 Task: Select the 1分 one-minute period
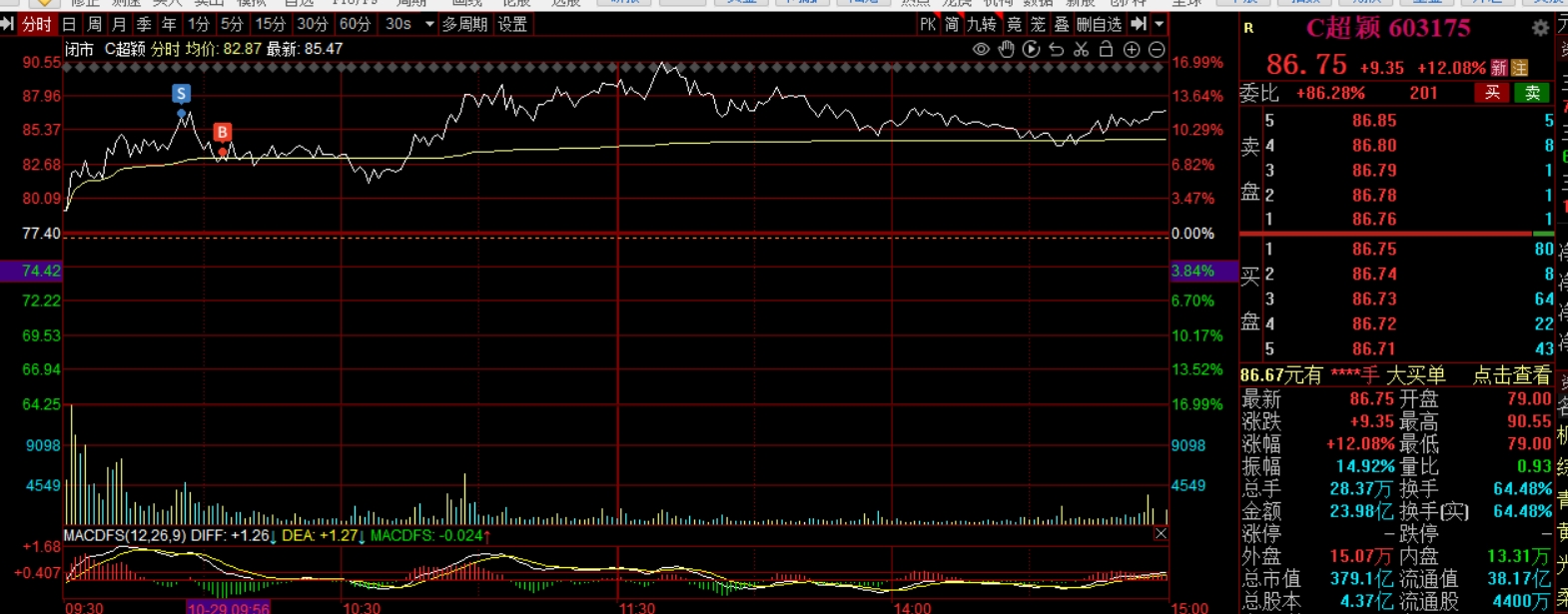tap(199, 24)
